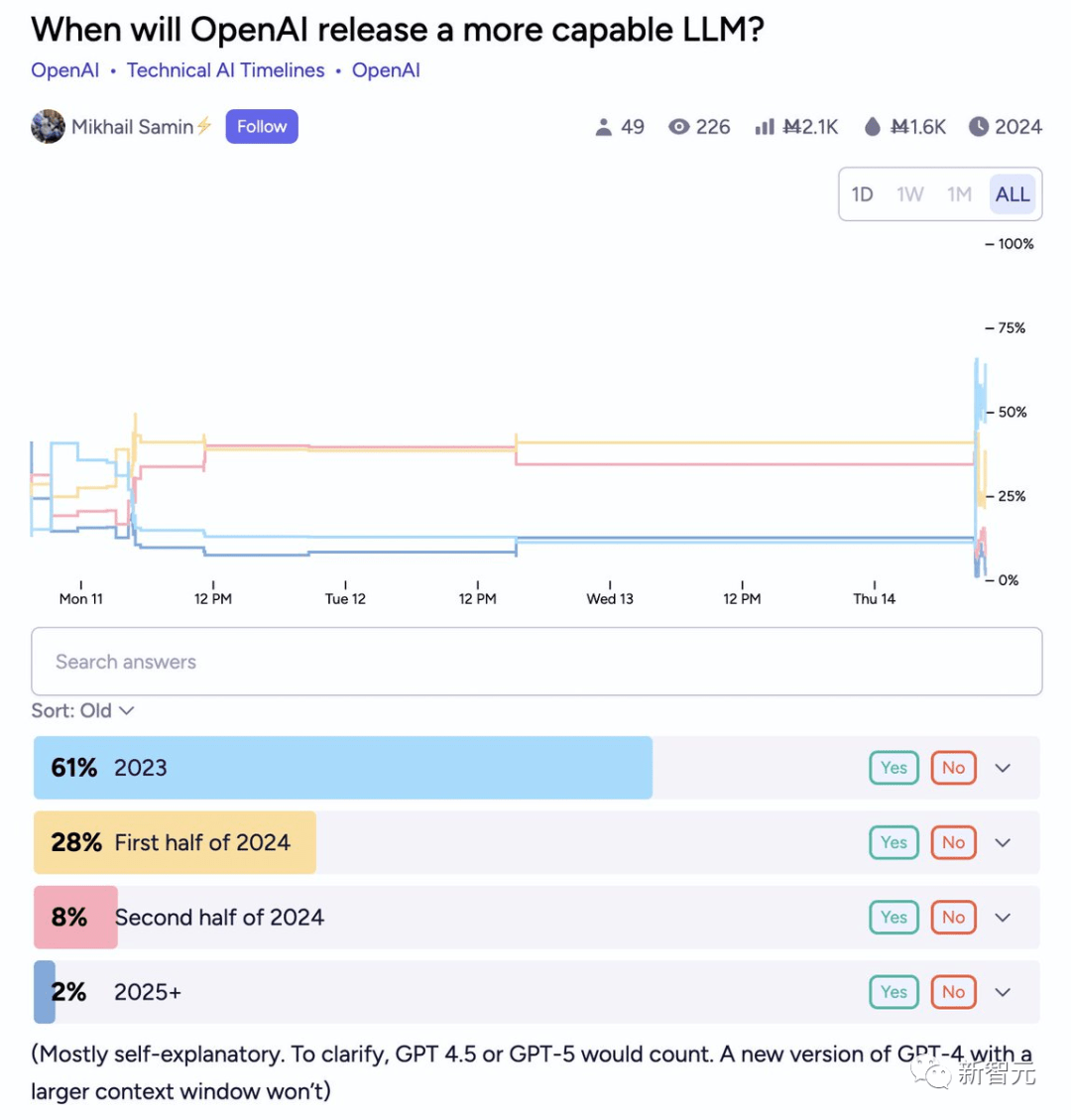Click the traders person icon showing 49

(x=603, y=127)
